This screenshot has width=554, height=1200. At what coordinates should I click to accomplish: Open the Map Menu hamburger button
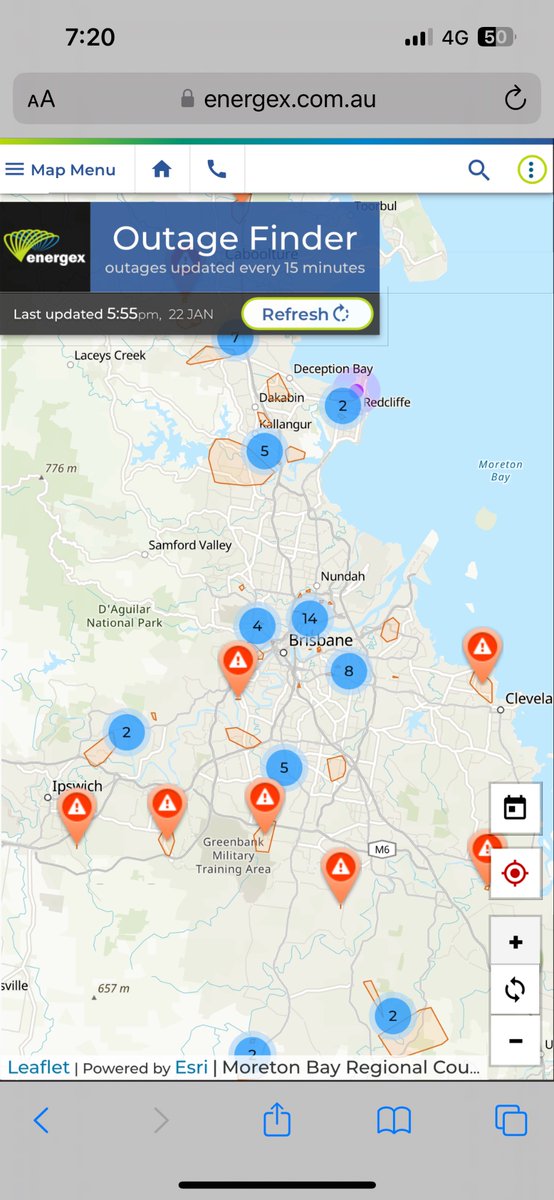coord(60,170)
